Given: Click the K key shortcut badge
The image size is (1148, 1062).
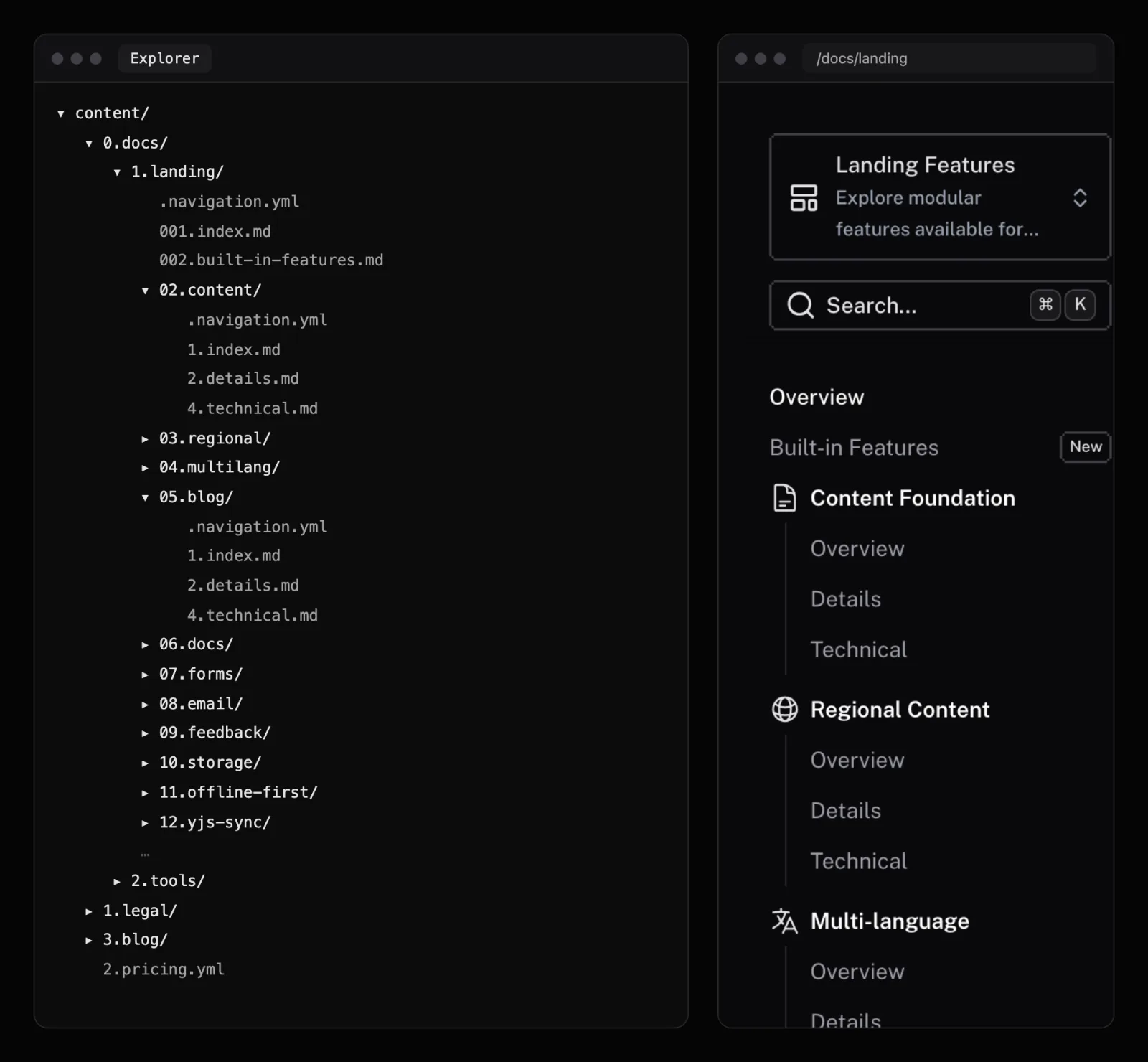Looking at the screenshot, I should click(1080, 305).
